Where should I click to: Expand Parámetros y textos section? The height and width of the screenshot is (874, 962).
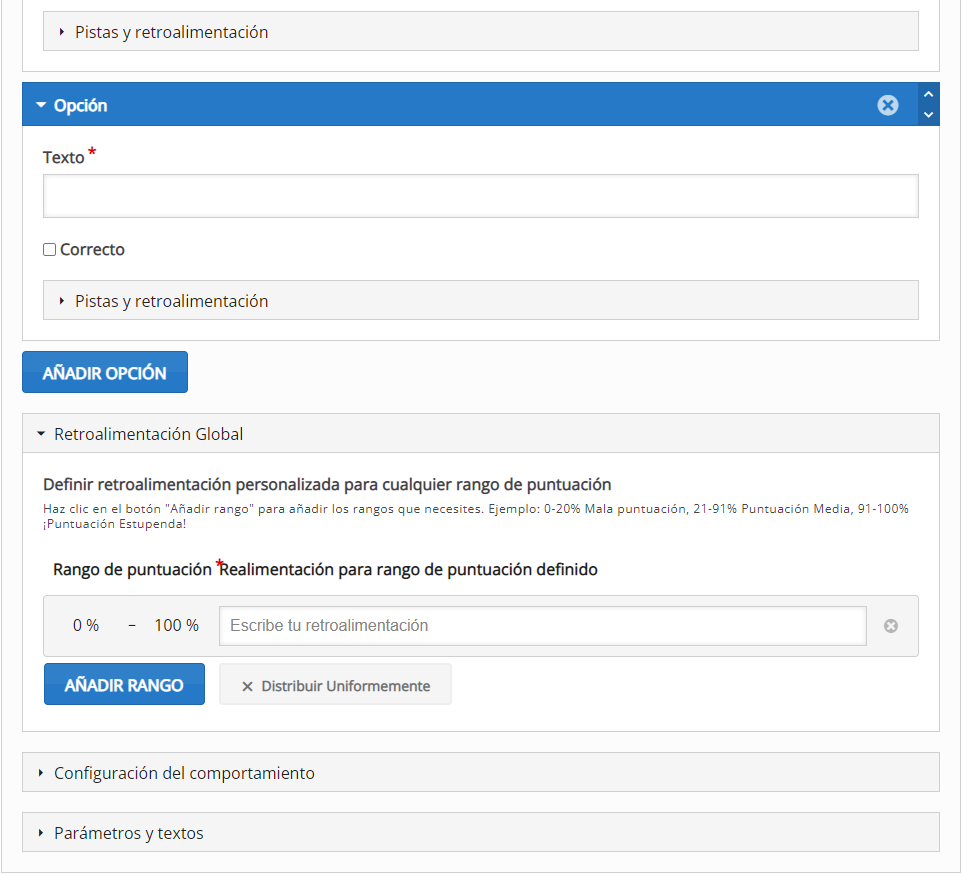[480, 832]
